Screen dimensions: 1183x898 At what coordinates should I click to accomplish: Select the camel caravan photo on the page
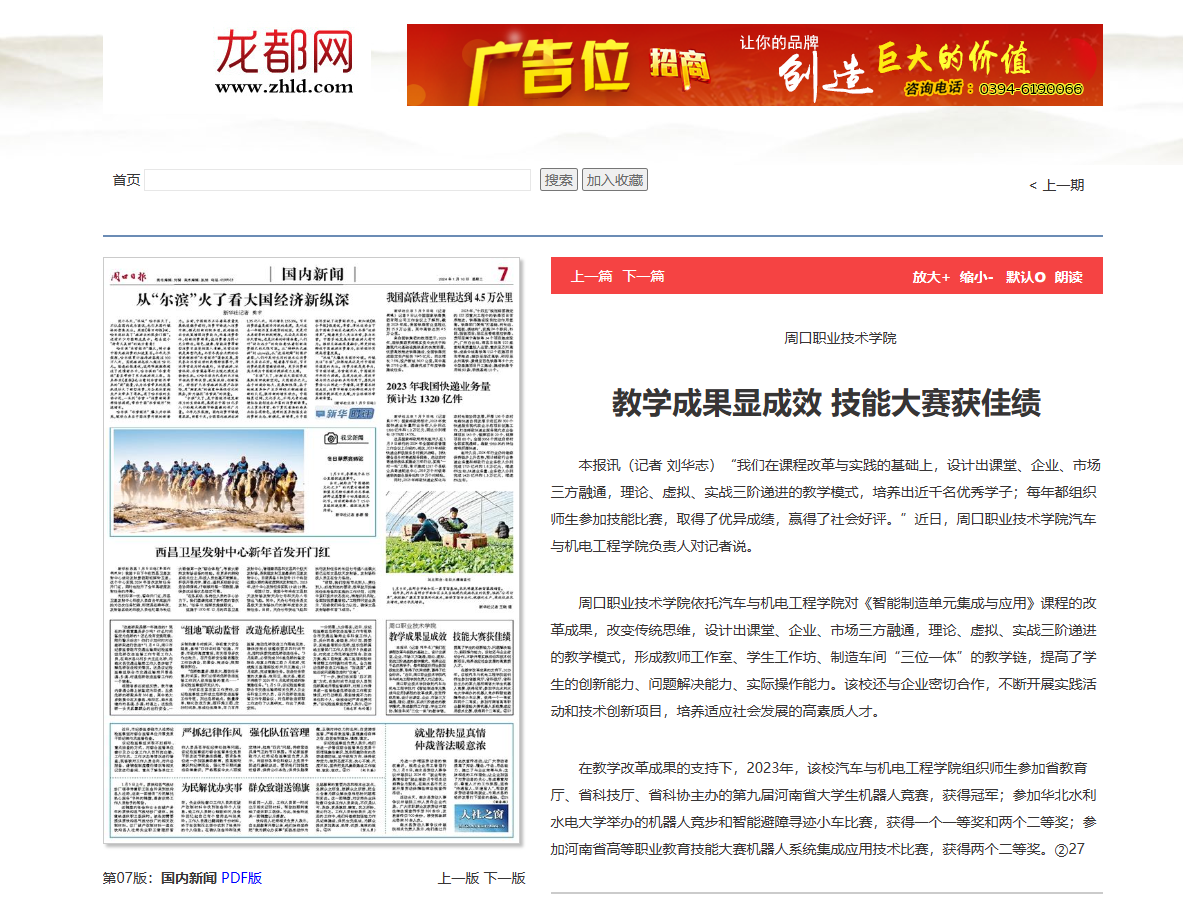[210, 482]
